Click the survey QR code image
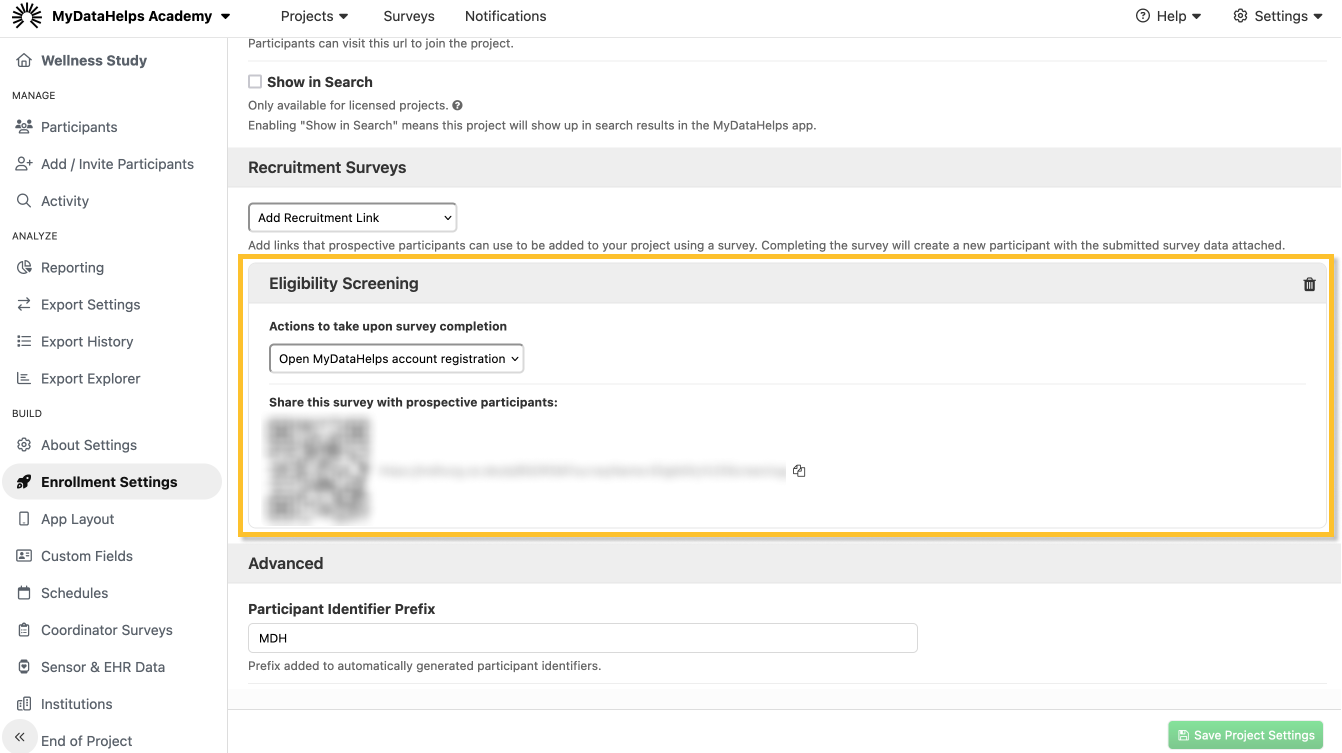 pos(319,470)
